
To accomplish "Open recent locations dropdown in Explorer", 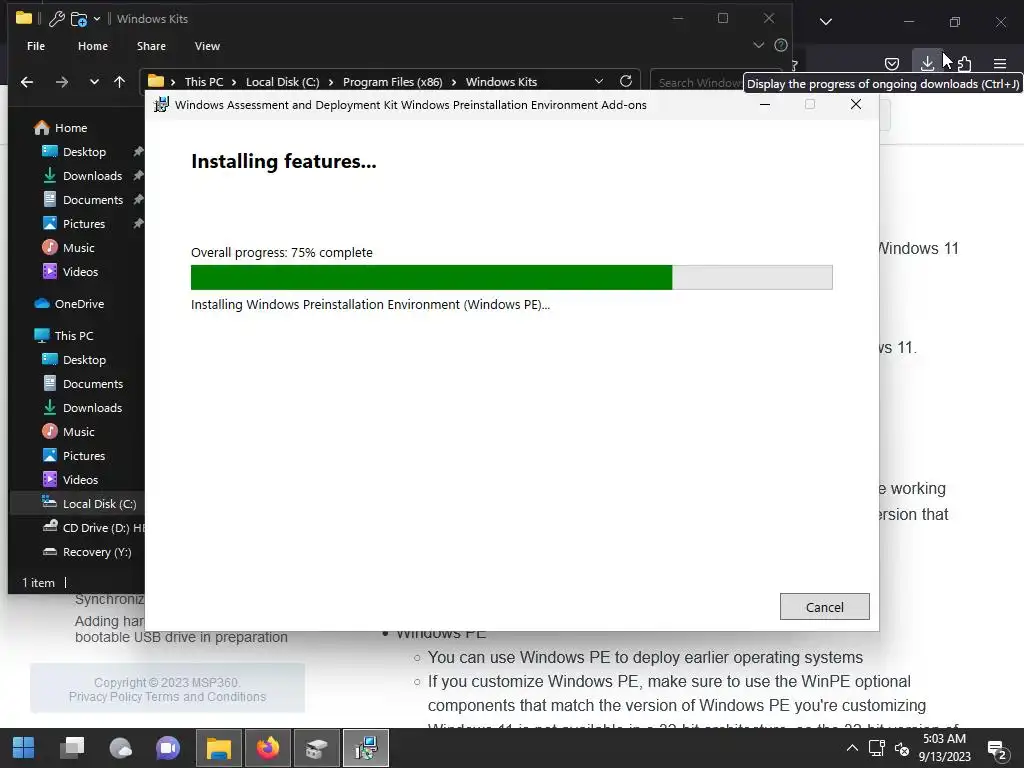I will 94,82.
